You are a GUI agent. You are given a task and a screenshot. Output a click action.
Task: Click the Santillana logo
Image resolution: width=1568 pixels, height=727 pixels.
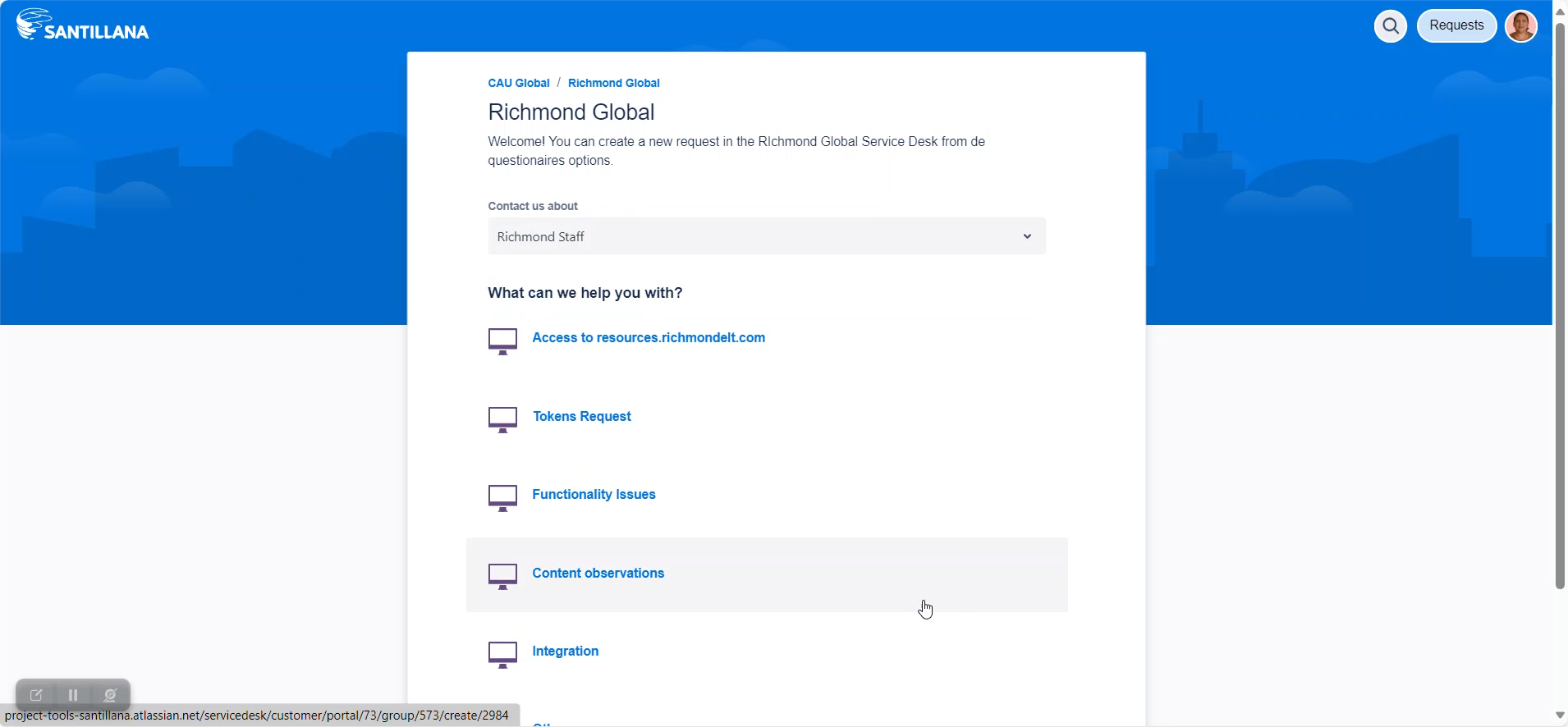(x=83, y=25)
